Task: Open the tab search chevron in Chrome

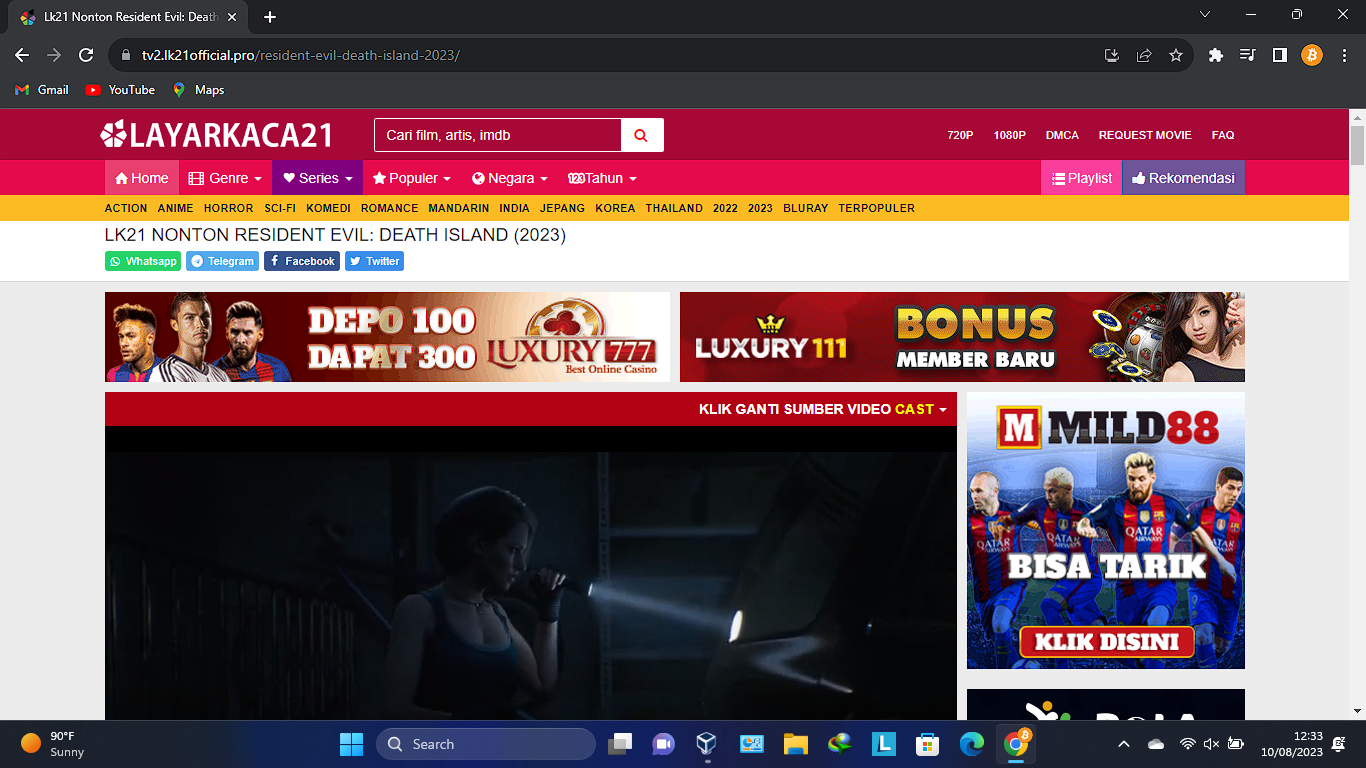Action: [x=1205, y=15]
